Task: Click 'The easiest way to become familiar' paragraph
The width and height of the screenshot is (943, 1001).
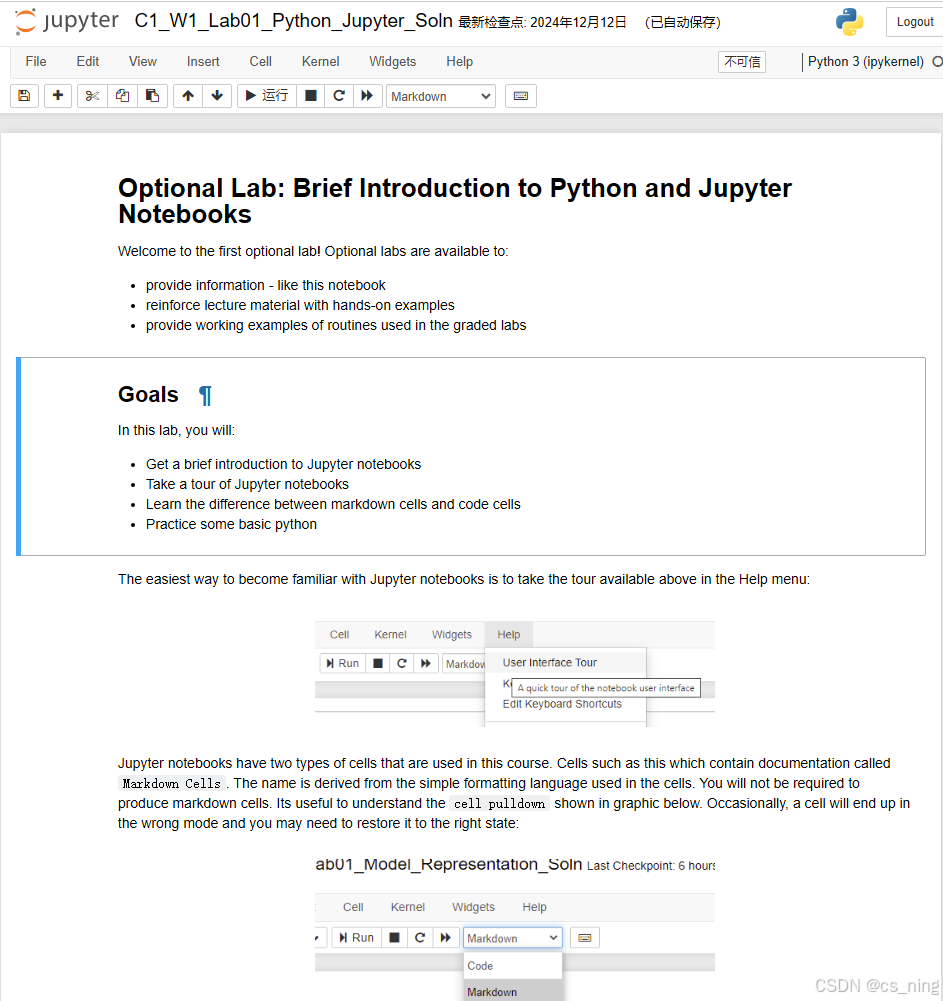Action: click(x=464, y=579)
